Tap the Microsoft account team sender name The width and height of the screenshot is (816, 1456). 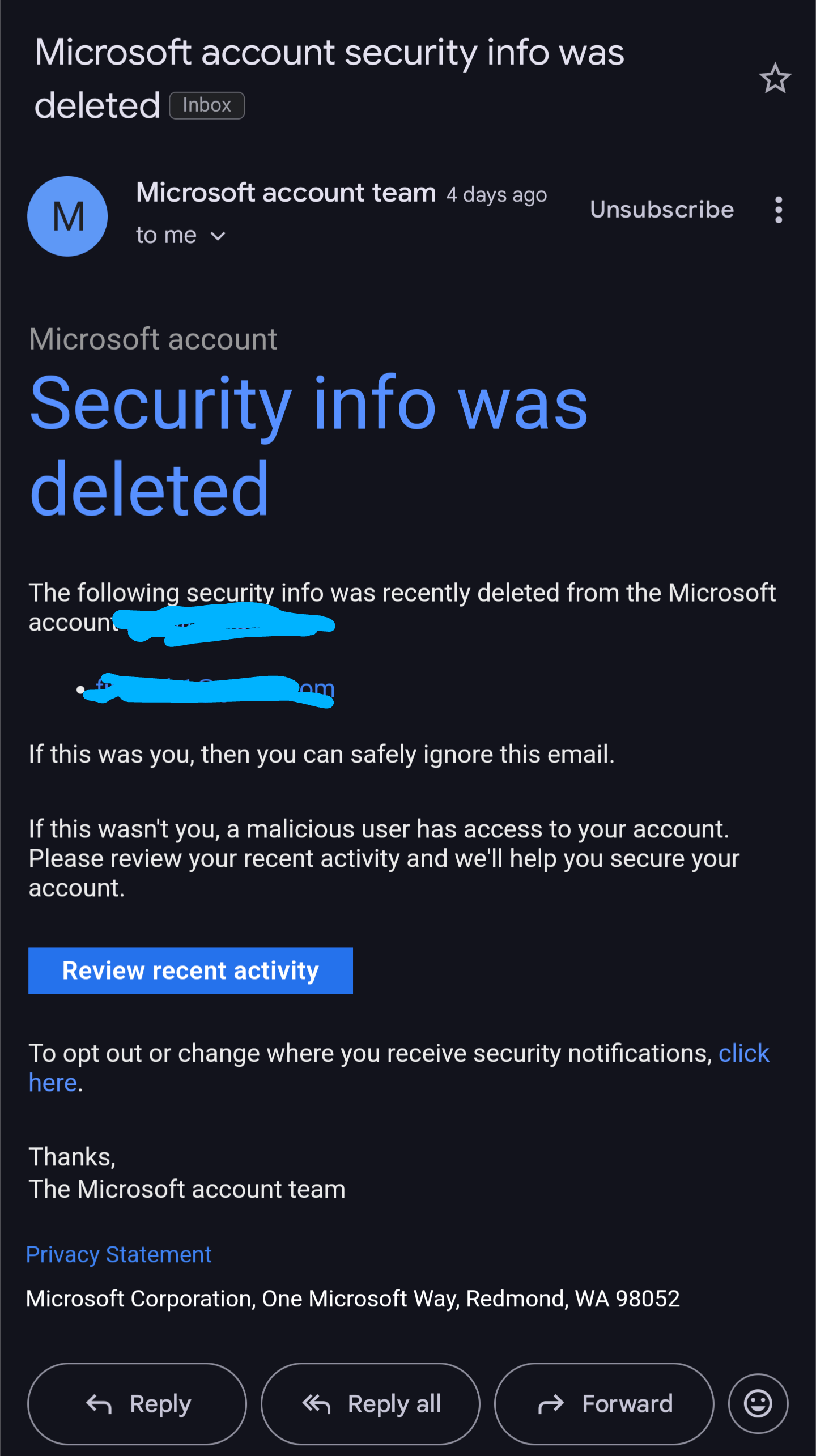286,193
